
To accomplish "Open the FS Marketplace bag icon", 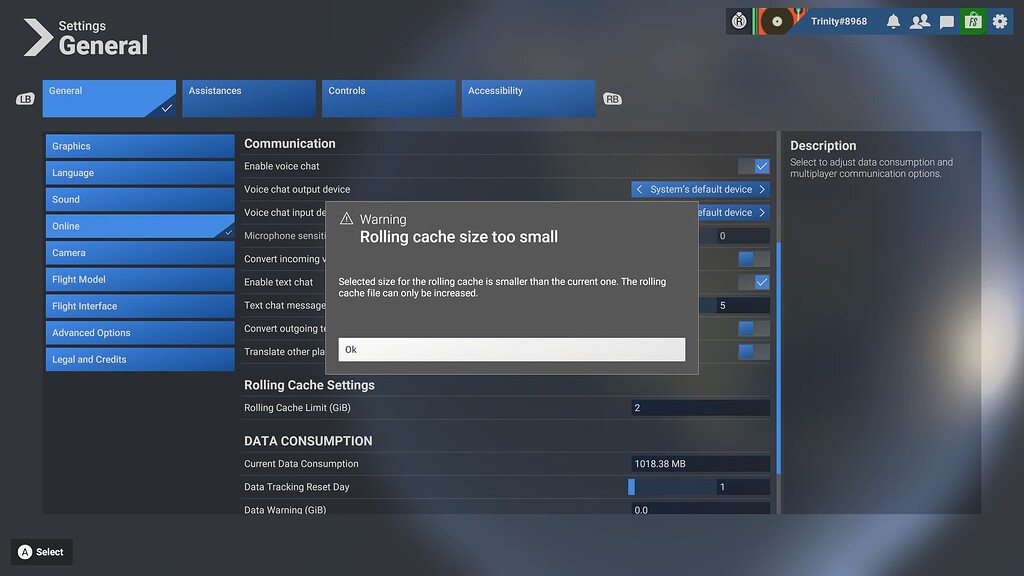I will click(972, 20).
